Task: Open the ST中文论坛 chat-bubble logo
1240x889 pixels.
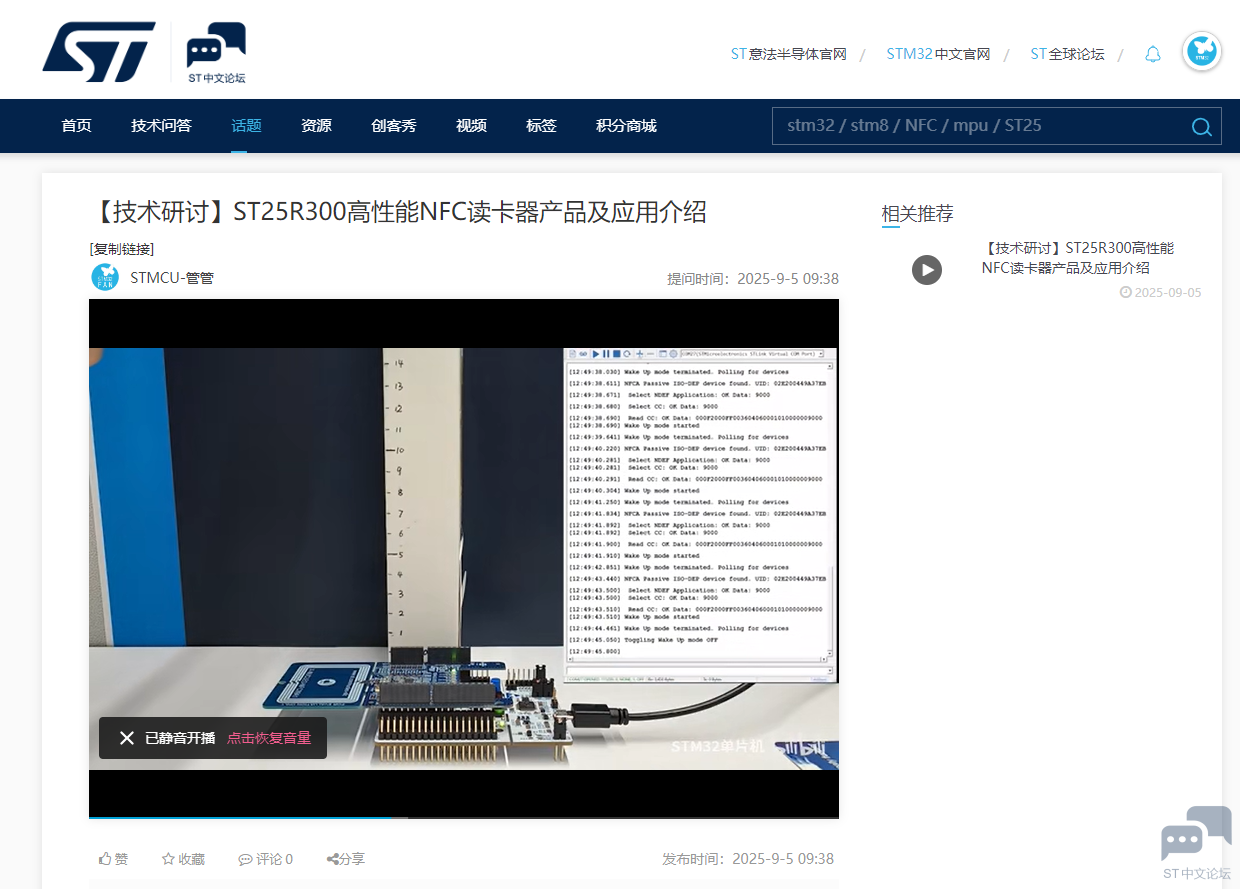Action: coord(216,52)
